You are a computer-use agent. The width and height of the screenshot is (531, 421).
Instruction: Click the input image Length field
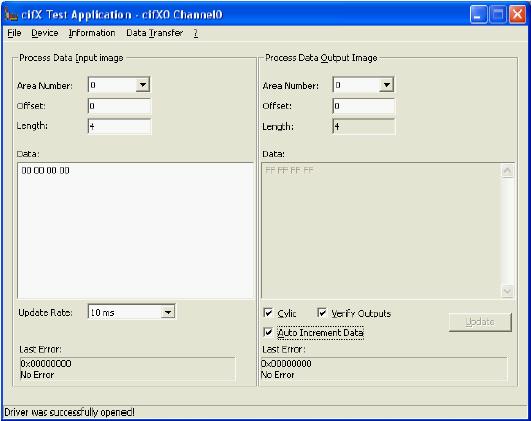coord(119,126)
